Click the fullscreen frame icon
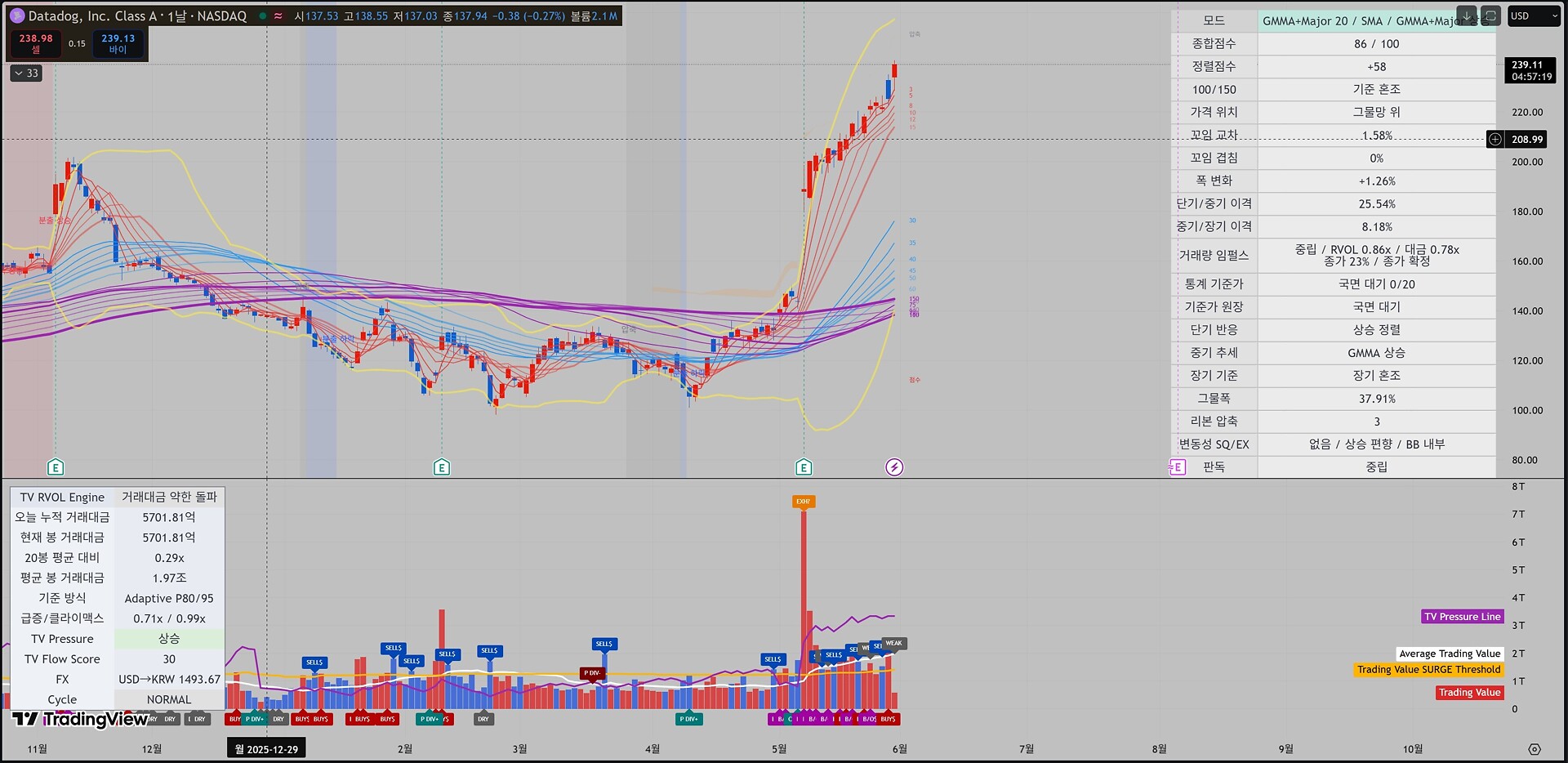The image size is (1568, 763). click(1490, 16)
